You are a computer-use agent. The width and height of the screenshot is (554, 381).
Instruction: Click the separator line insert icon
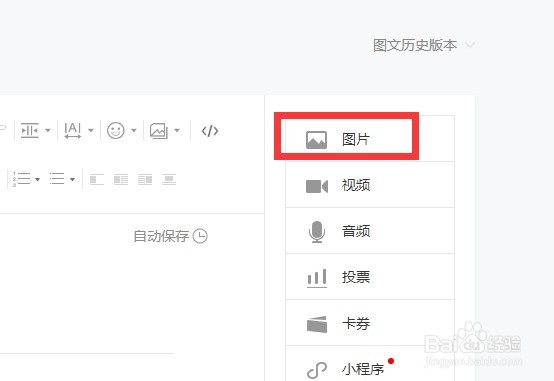pyautogui.click(x=30, y=130)
